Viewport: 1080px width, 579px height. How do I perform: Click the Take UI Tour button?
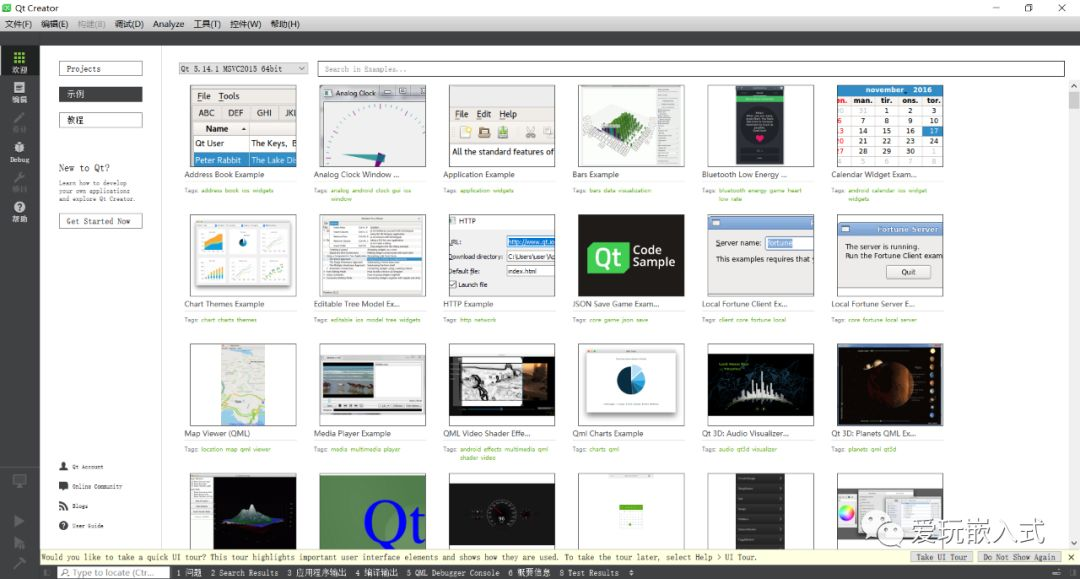point(941,557)
